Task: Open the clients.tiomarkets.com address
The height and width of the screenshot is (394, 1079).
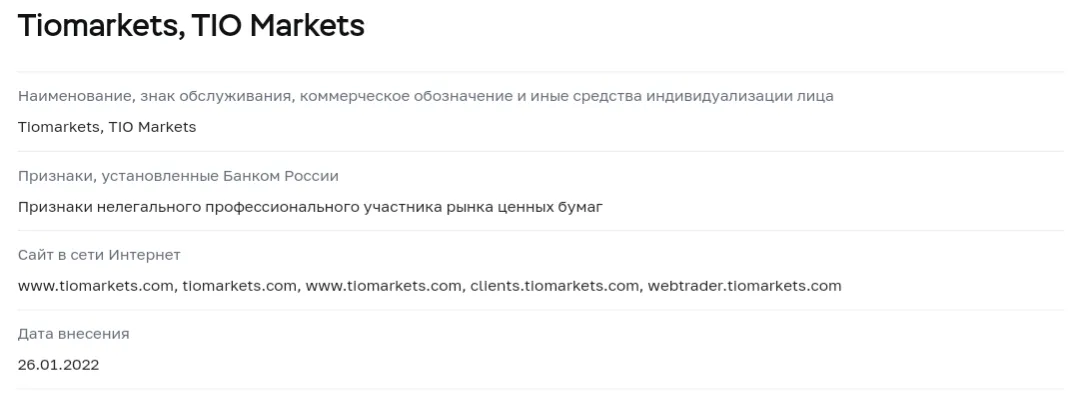Action: pos(554,286)
